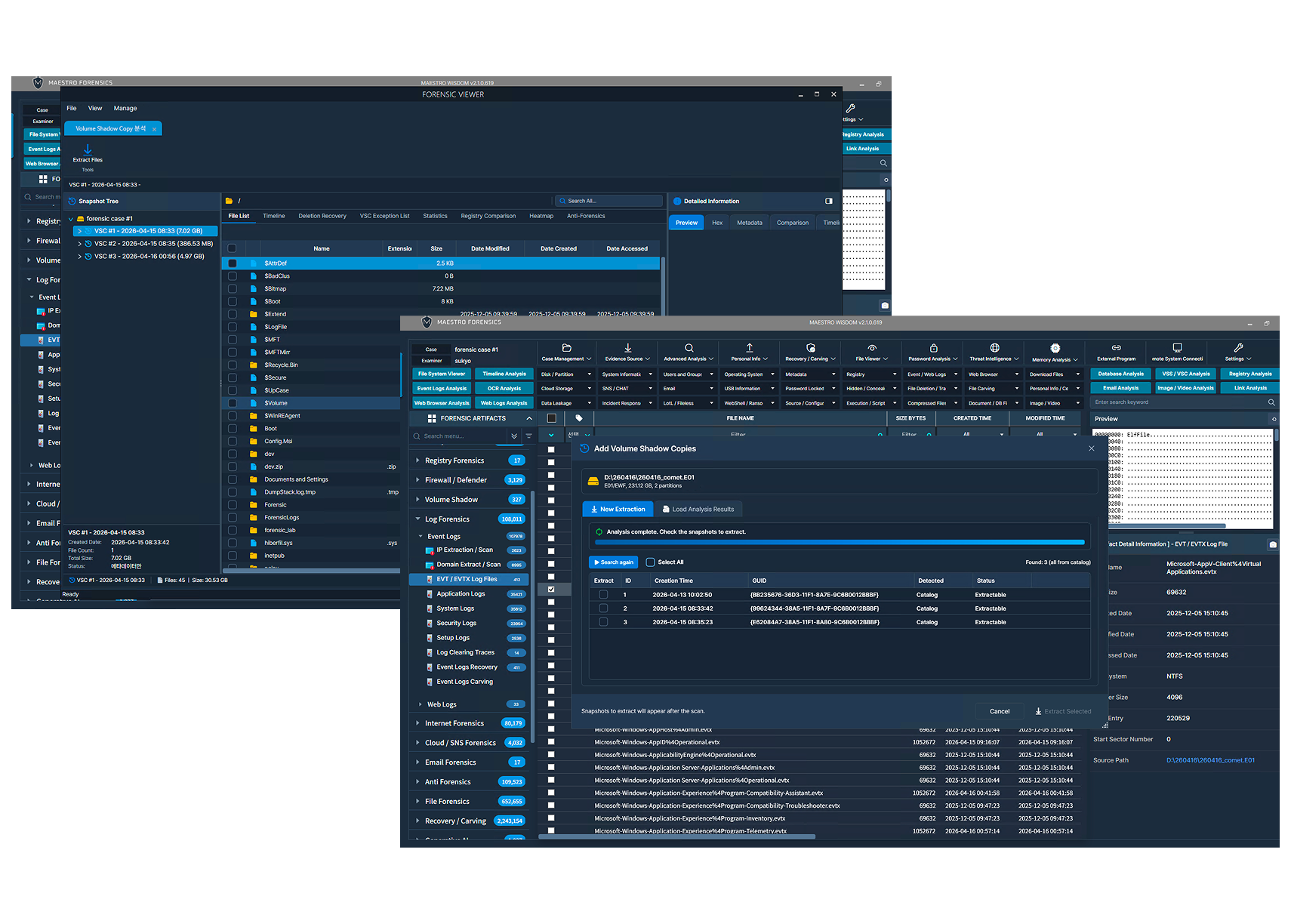Open VSS / VSC Analysis button

tap(1186, 374)
